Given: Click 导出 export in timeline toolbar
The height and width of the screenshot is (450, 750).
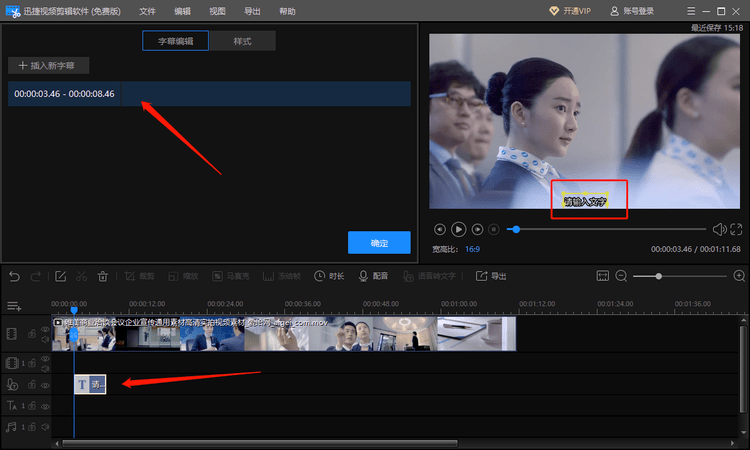Looking at the screenshot, I should coord(491,276).
